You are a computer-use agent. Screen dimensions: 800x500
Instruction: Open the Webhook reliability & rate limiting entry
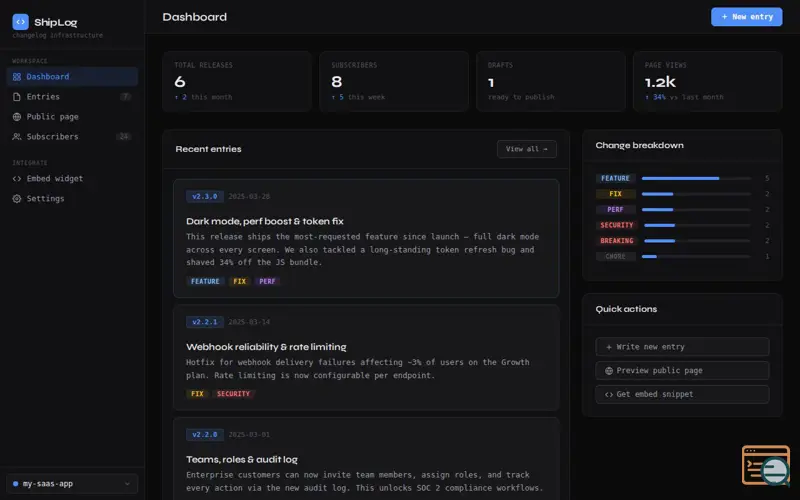[x=366, y=358]
